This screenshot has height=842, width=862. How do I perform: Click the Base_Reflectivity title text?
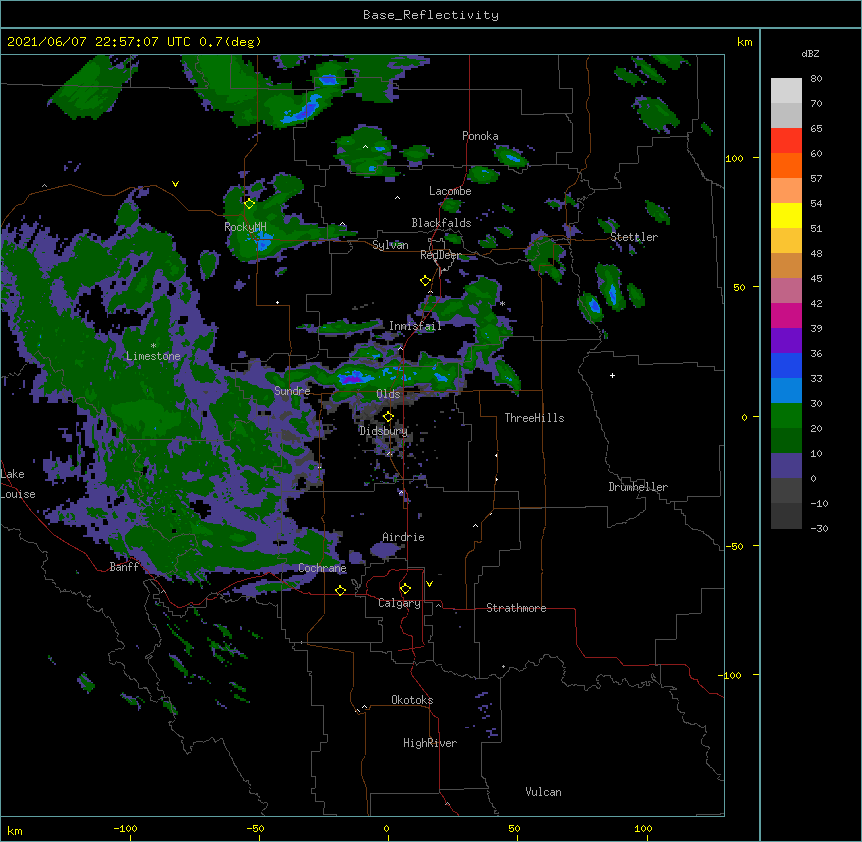(431, 15)
